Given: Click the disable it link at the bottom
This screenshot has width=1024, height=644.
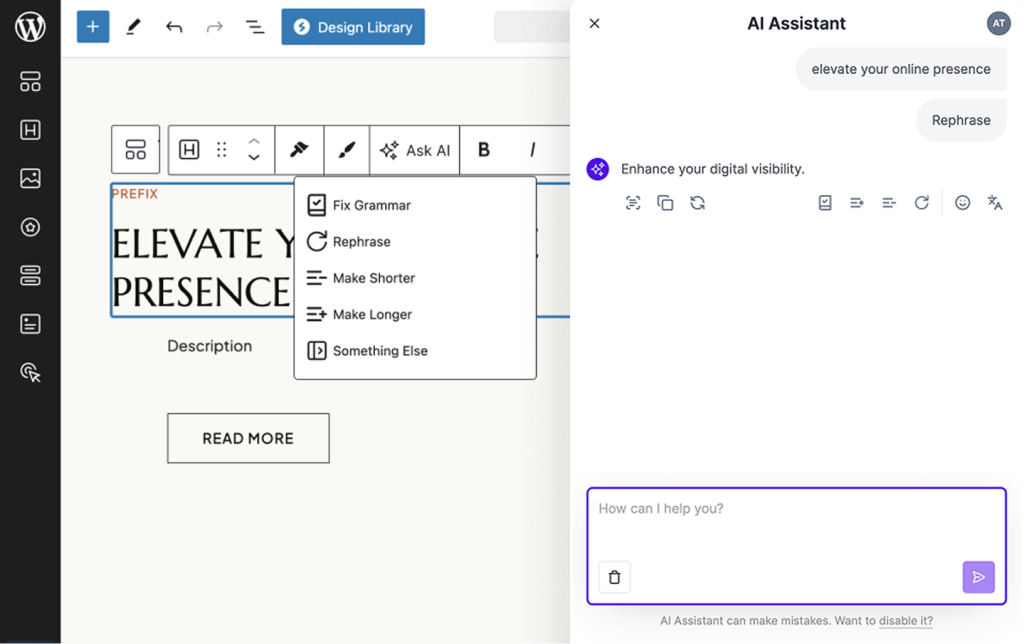Looking at the screenshot, I should click(x=906, y=621).
